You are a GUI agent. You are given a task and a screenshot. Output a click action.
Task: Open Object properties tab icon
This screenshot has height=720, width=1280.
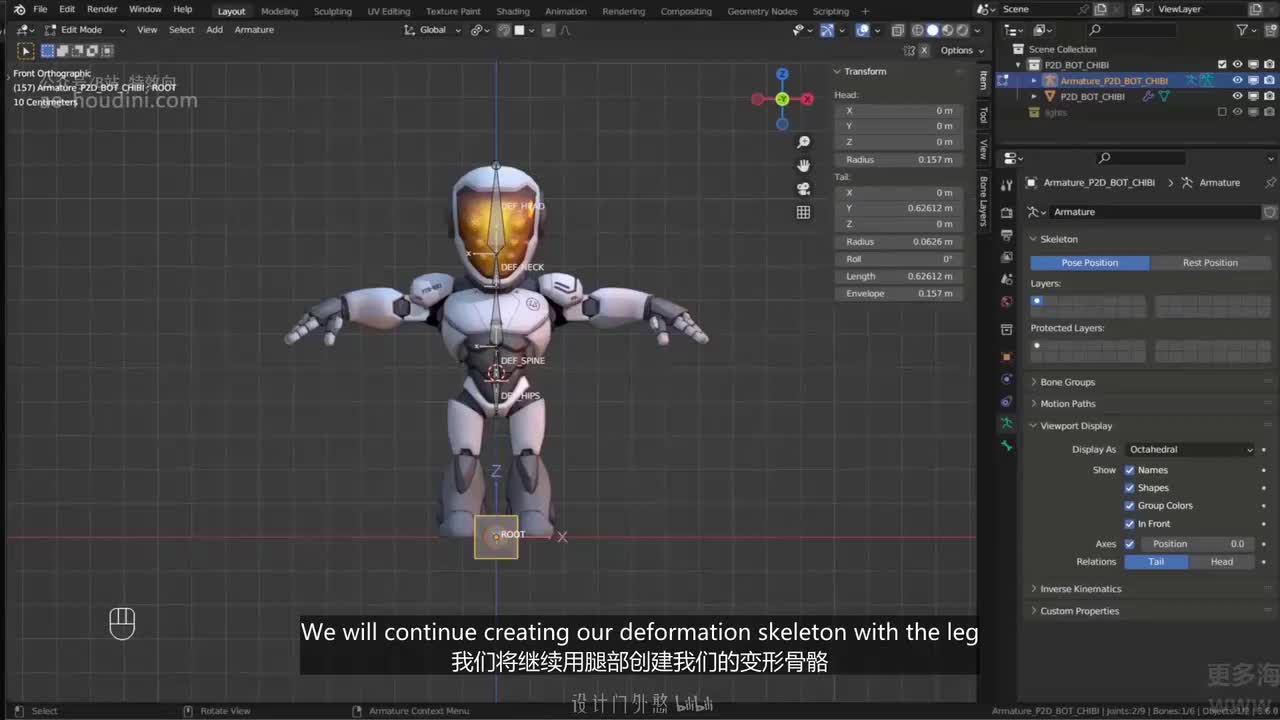click(x=1007, y=356)
